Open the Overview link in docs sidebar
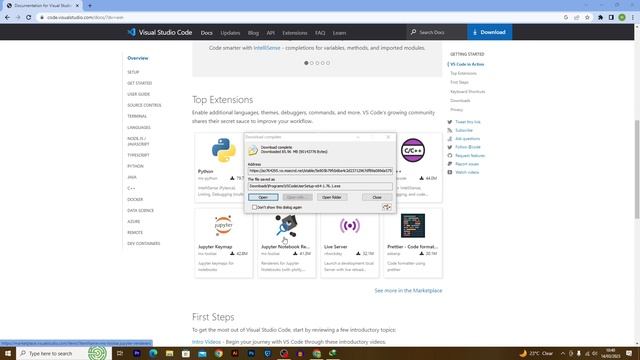 [x=138, y=58]
